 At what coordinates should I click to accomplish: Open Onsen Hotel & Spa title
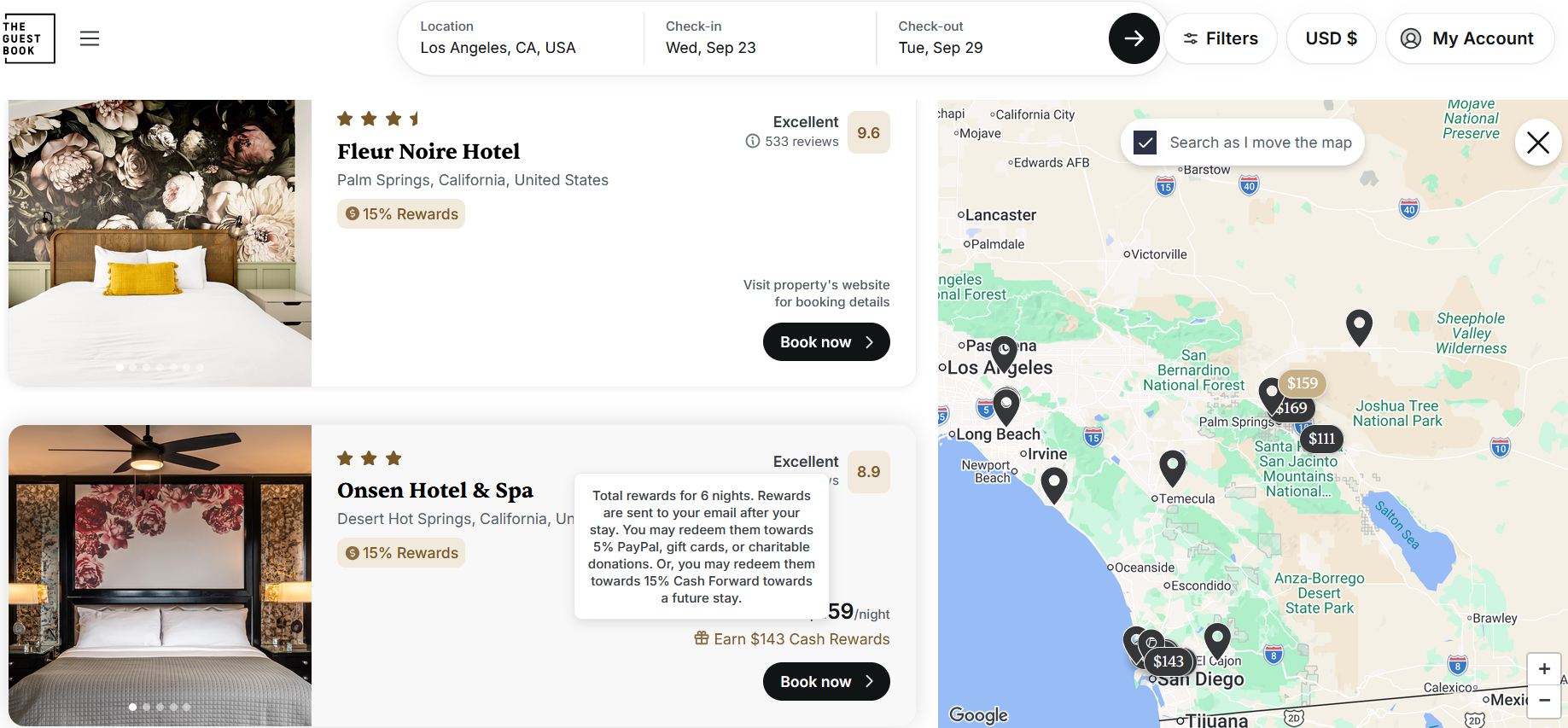(435, 491)
